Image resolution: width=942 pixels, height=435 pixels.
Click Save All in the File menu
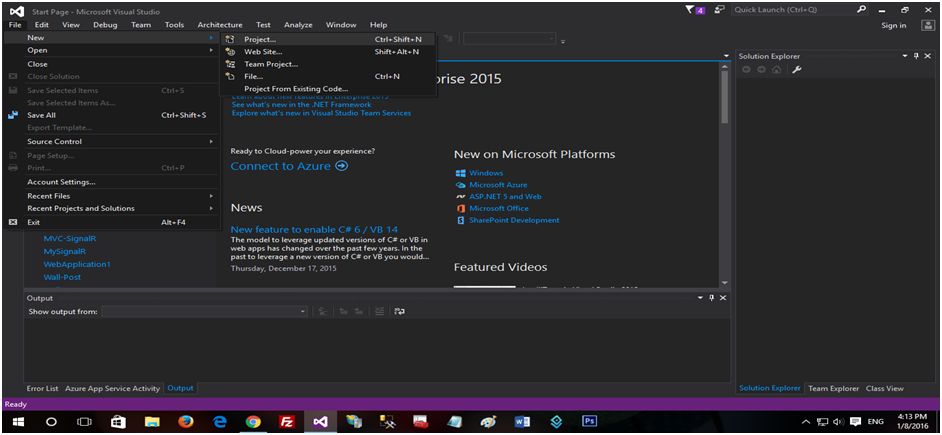(112, 115)
